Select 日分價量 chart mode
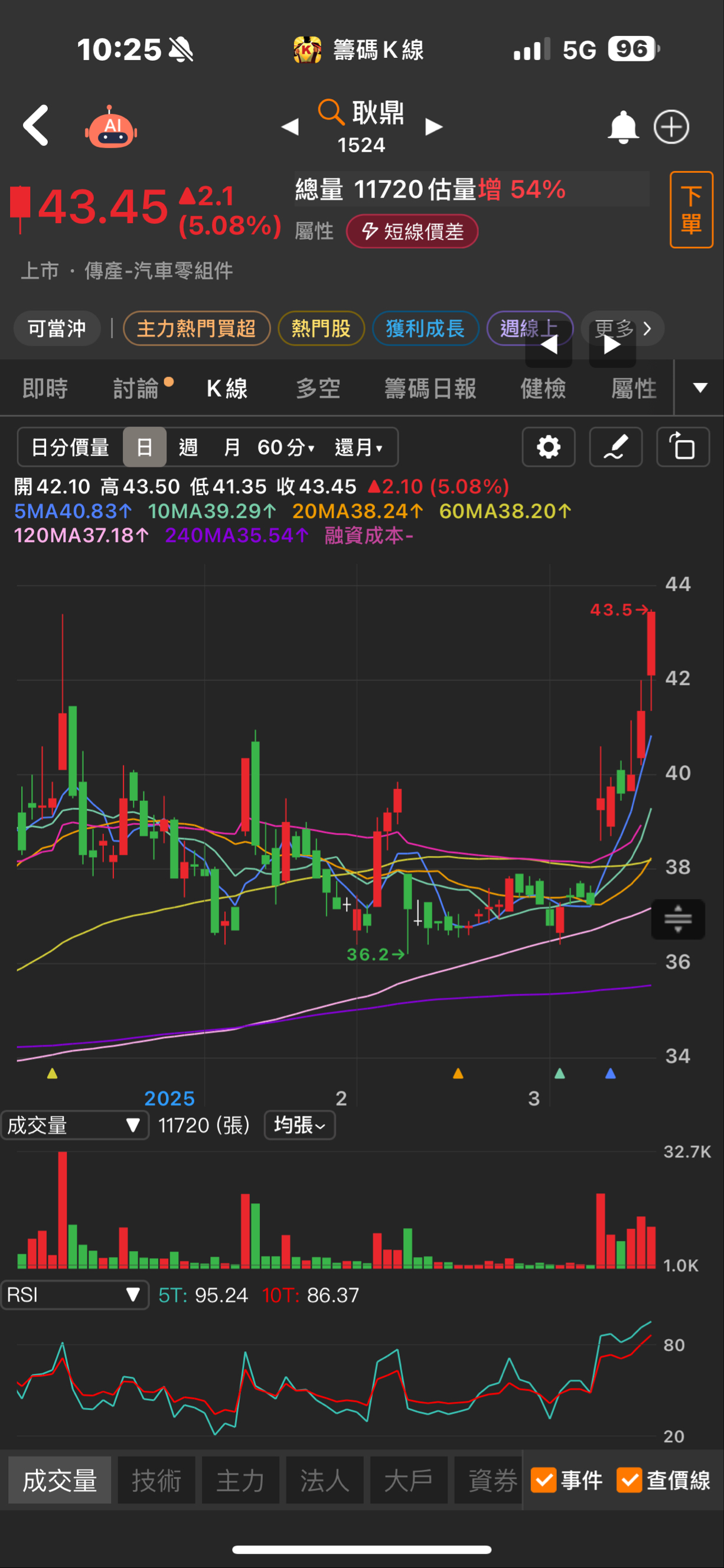This screenshot has width=724, height=1568. point(70,447)
